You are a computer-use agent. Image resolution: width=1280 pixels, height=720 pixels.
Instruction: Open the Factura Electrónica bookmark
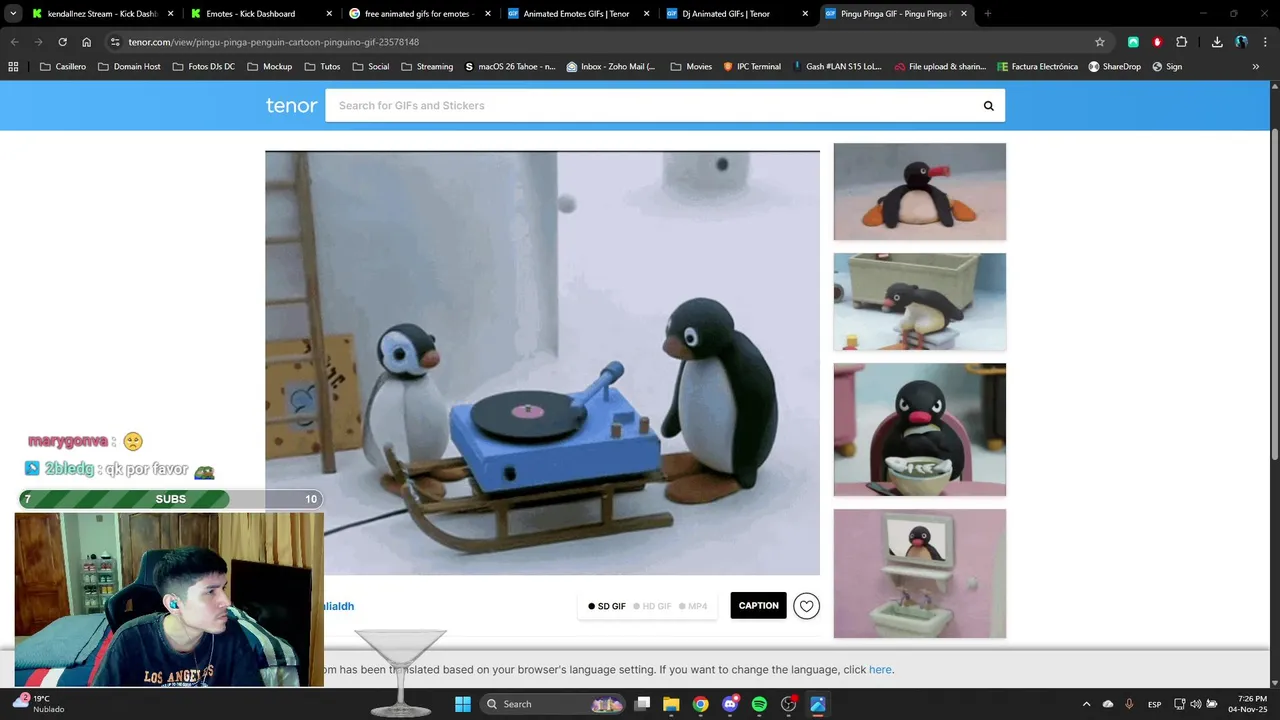click(1037, 67)
